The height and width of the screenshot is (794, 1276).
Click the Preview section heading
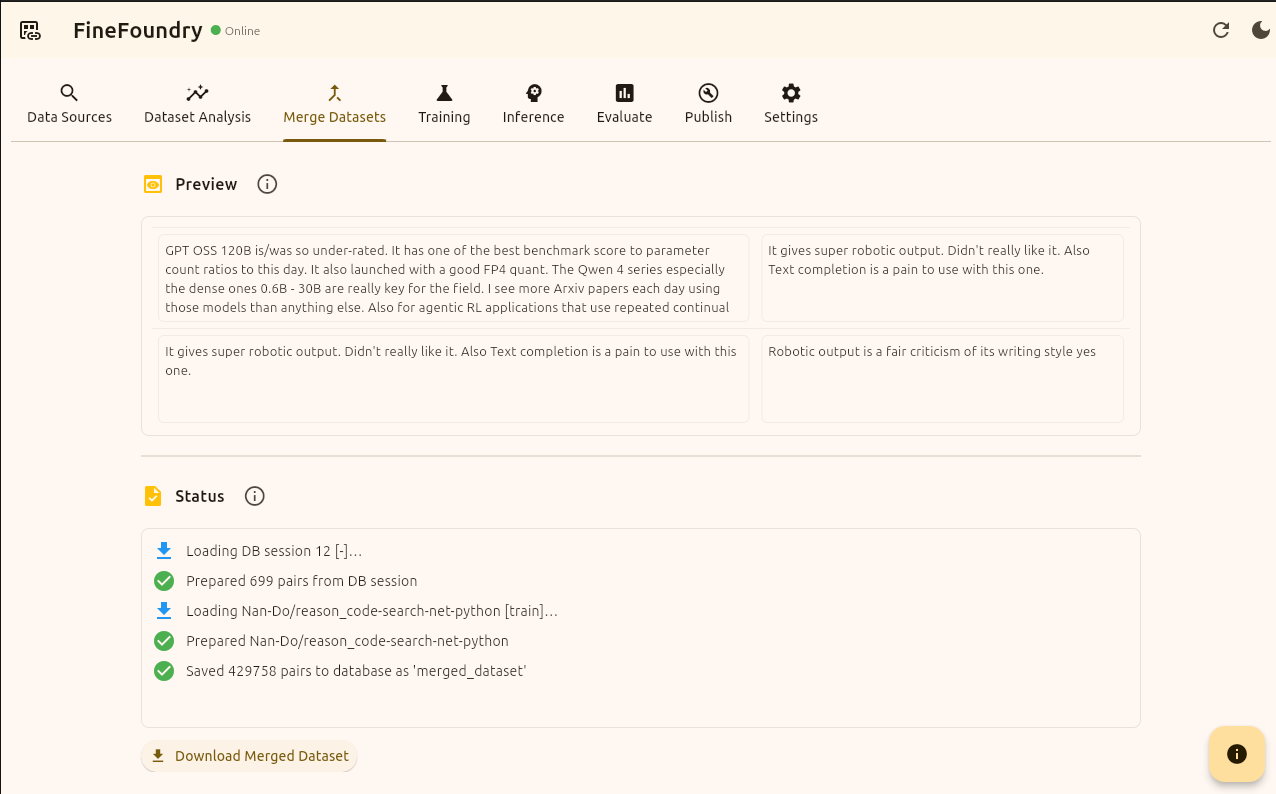tap(206, 184)
